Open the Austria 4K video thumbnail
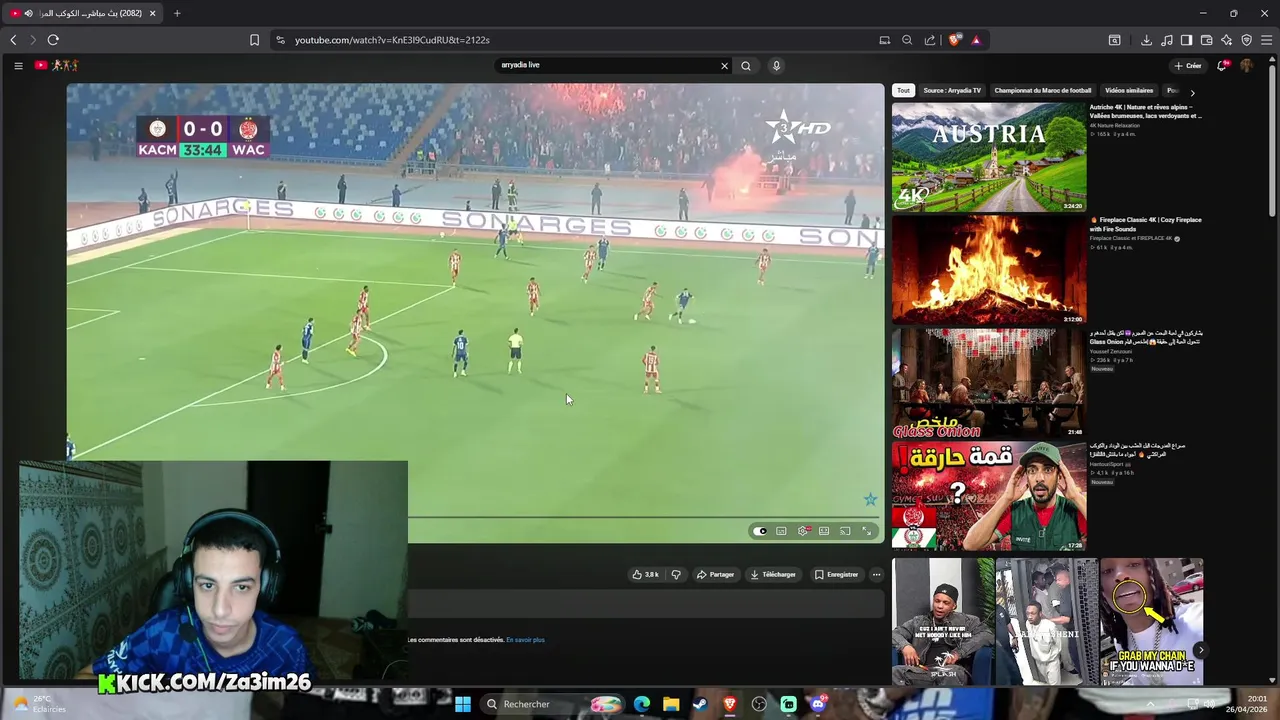 point(989,157)
